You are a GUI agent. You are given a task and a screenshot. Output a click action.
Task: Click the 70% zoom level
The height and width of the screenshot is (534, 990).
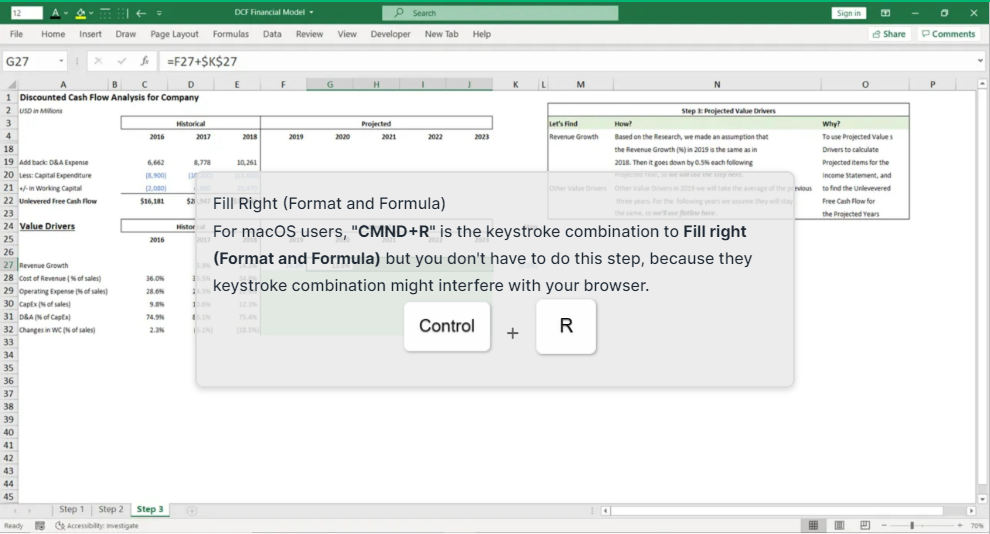tap(977, 525)
